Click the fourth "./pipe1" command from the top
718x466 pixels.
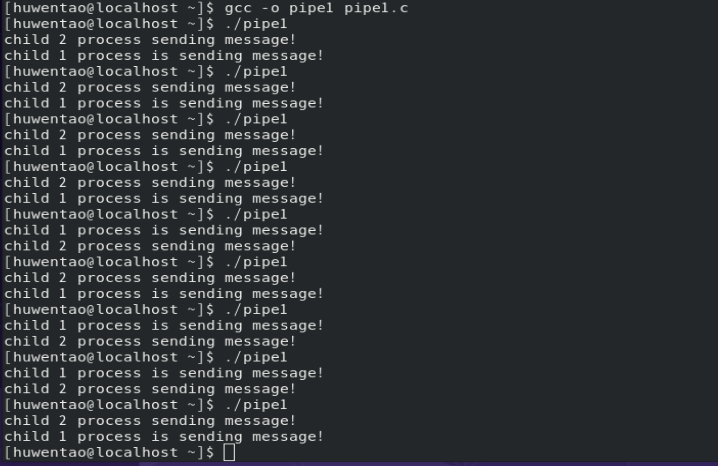click(256, 166)
